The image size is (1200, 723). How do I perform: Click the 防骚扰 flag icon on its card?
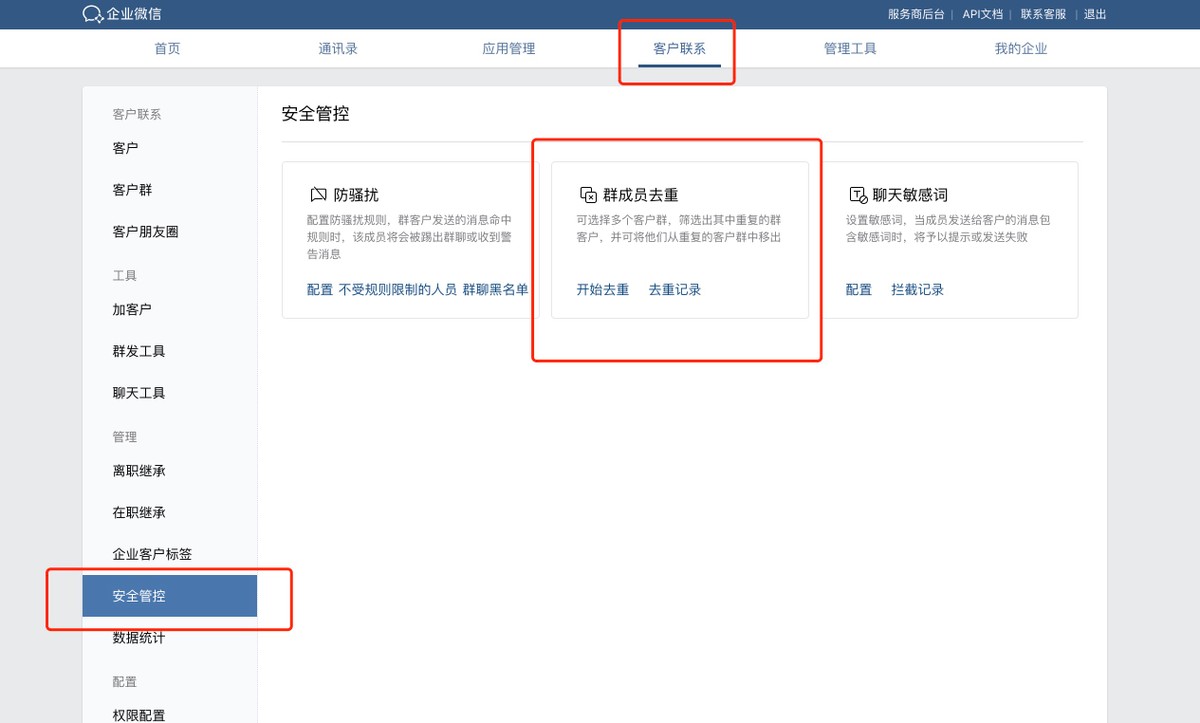(x=320, y=194)
